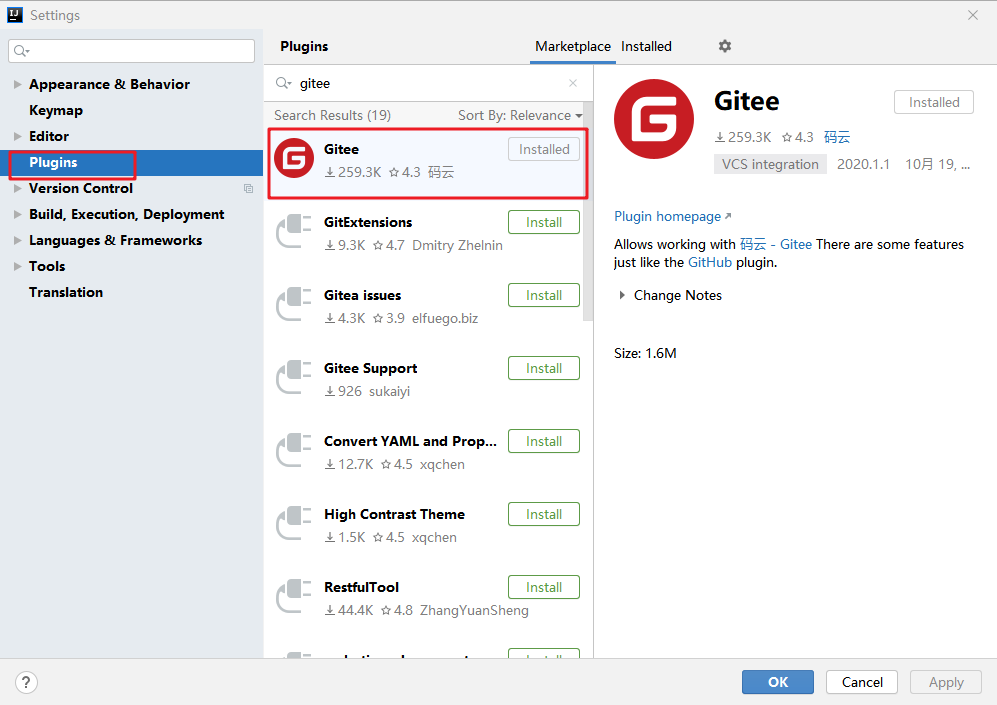Install the RestfulTool plugin
Image resolution: width=997 pixels, height=705 pixels.
point(544,588)
